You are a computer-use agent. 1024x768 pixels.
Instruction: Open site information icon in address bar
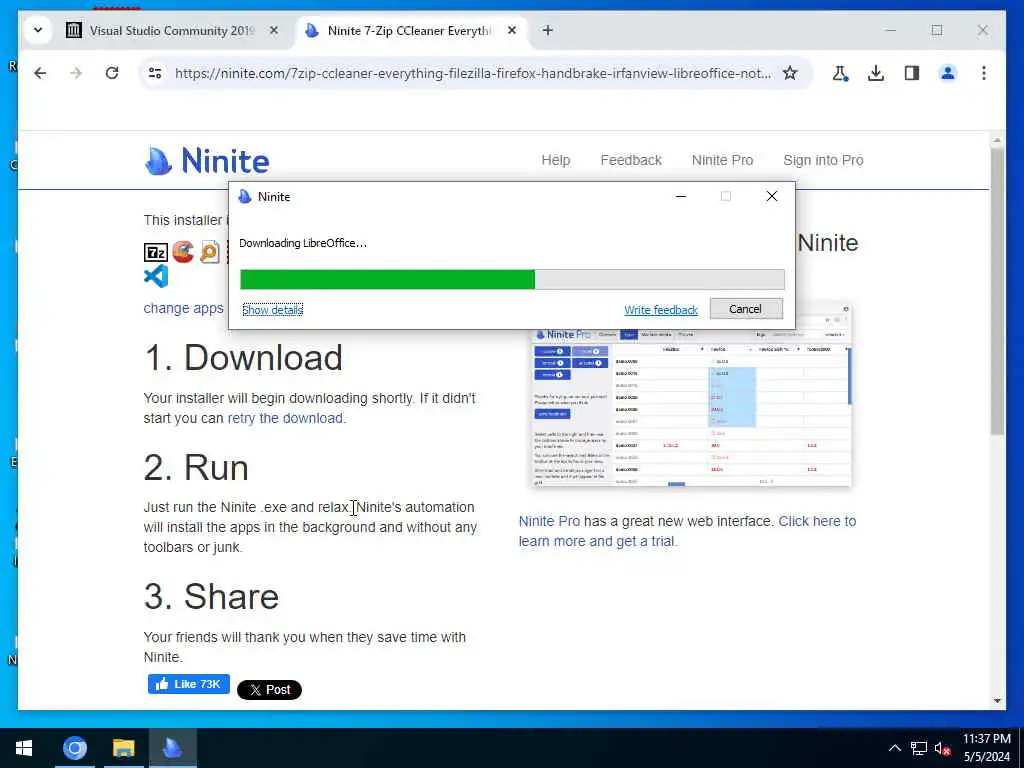155,73
